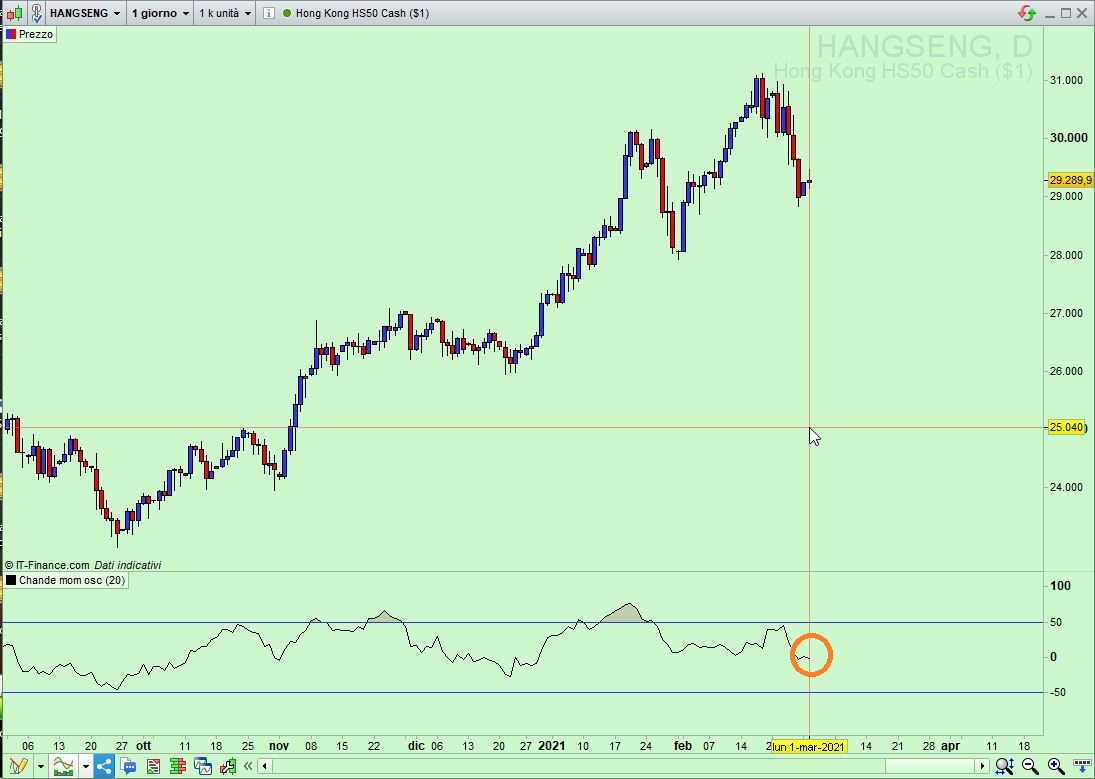This screenshot has height=779, width=1095.
Task: Click the scroll-left arrow of time scrollbar
Action: click(x=265, y=766)
